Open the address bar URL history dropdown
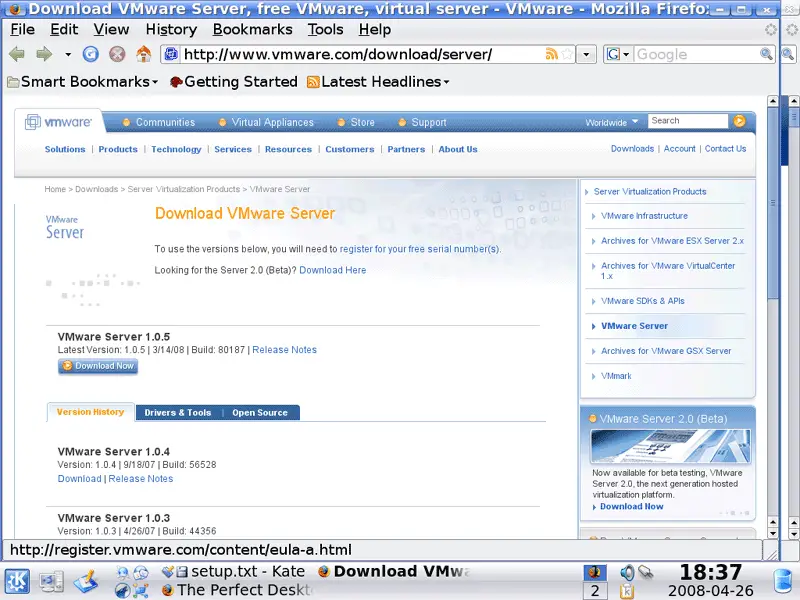This screenshot has width=800, height=600. (x=586, y=54)
